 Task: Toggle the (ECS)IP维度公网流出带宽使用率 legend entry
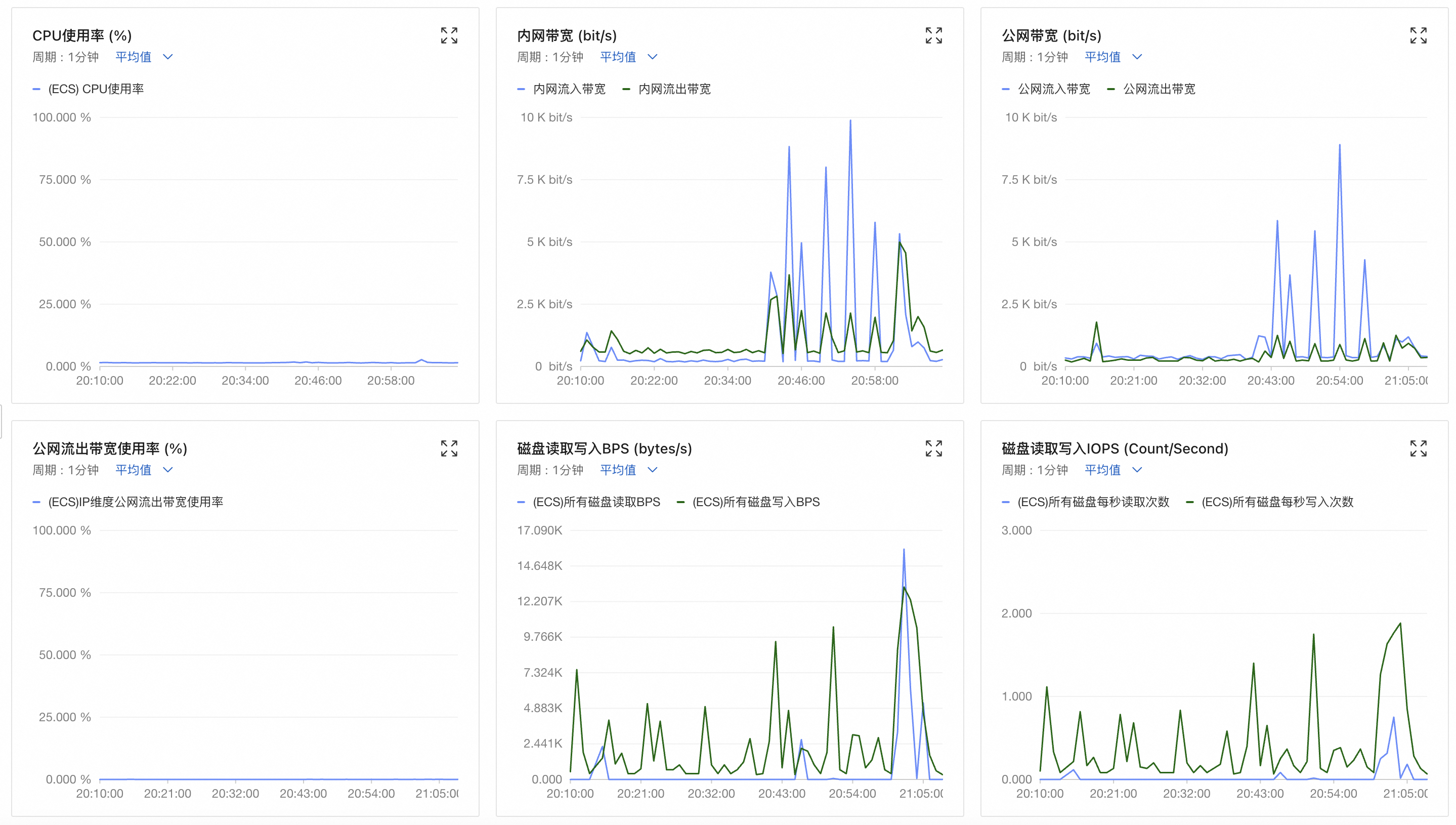136,502
